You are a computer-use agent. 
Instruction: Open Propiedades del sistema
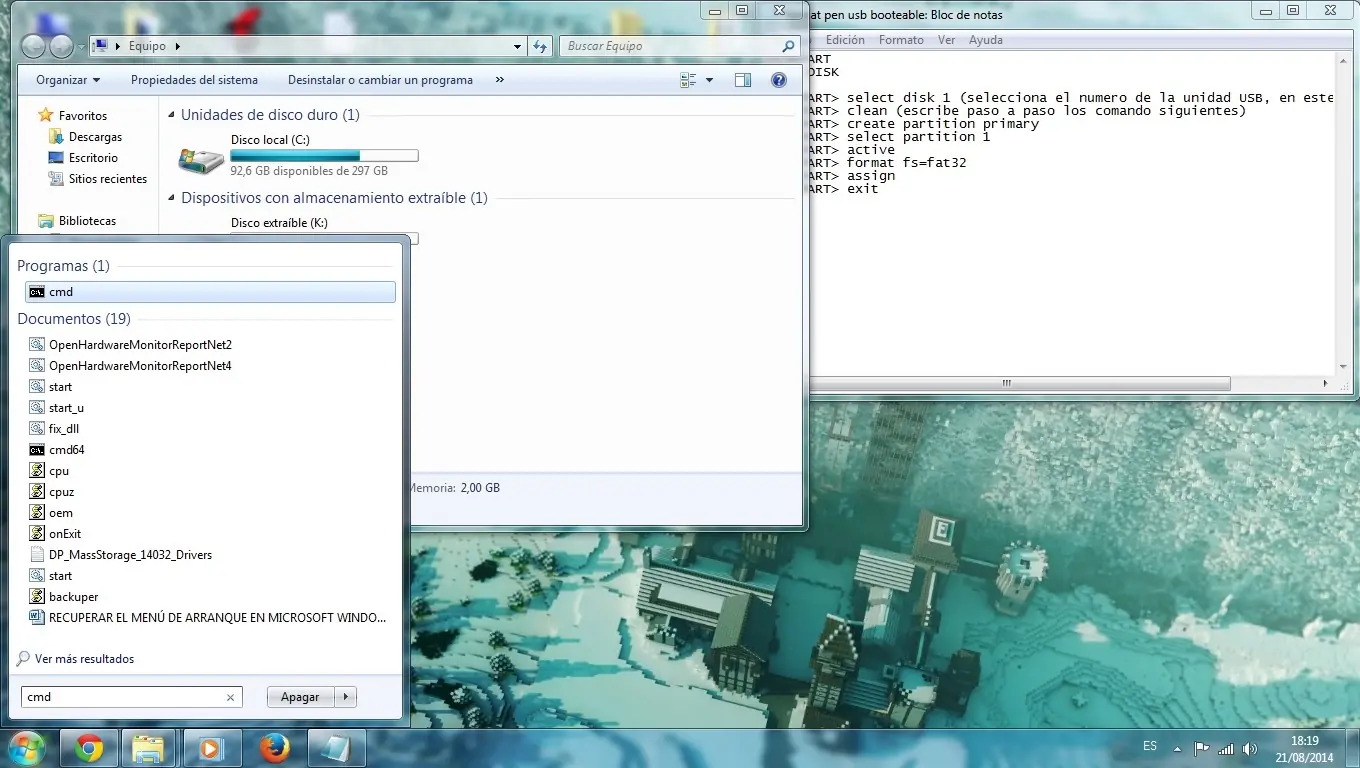pos(194,80)
